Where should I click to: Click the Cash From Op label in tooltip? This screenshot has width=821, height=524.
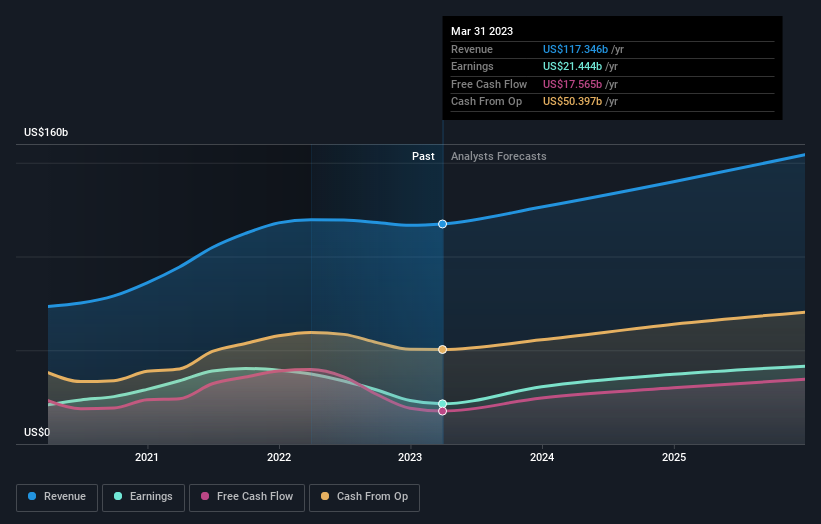(486, 102)
